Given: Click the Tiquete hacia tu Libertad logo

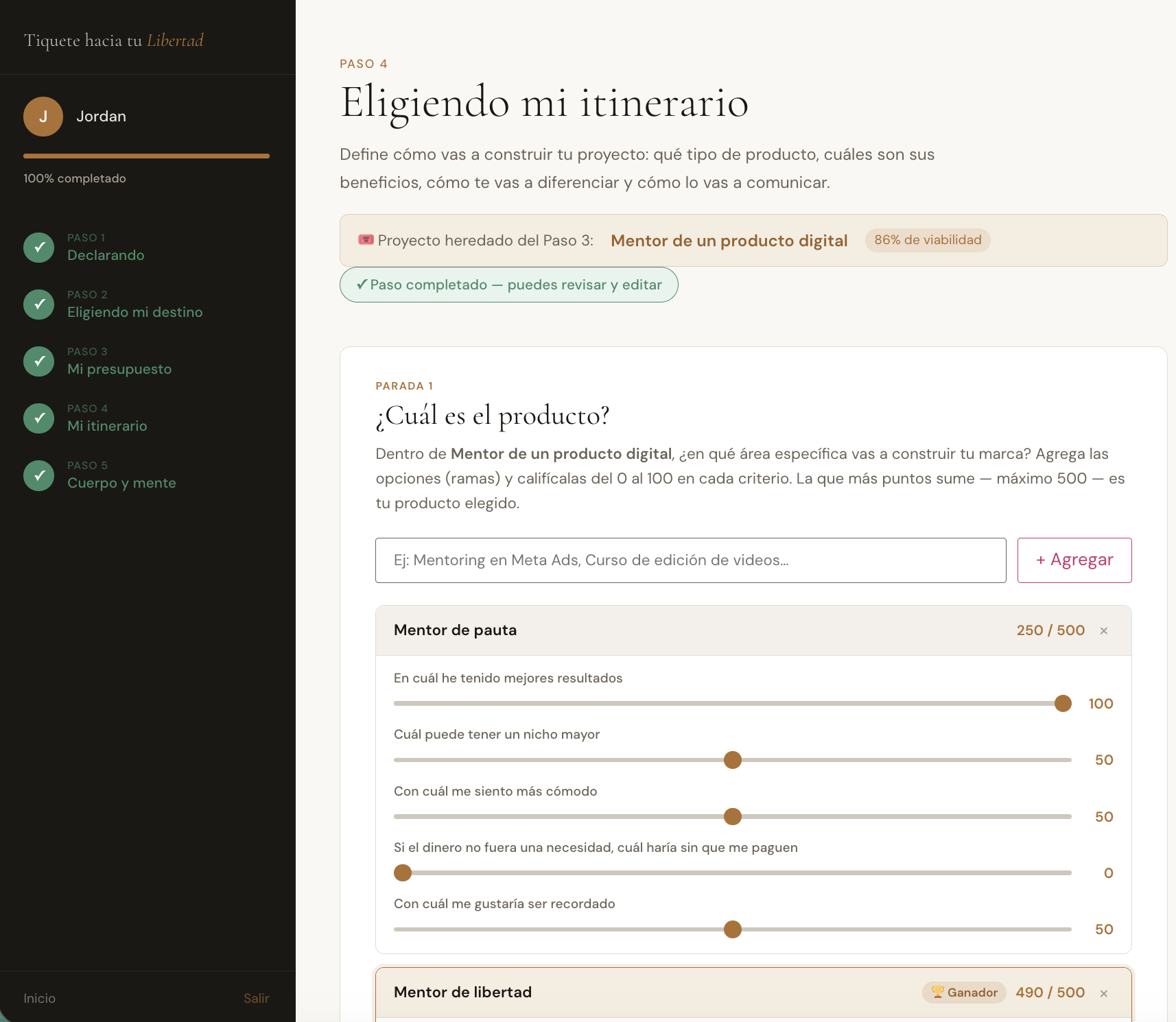Looking at the screenshot, I should 114,40.
